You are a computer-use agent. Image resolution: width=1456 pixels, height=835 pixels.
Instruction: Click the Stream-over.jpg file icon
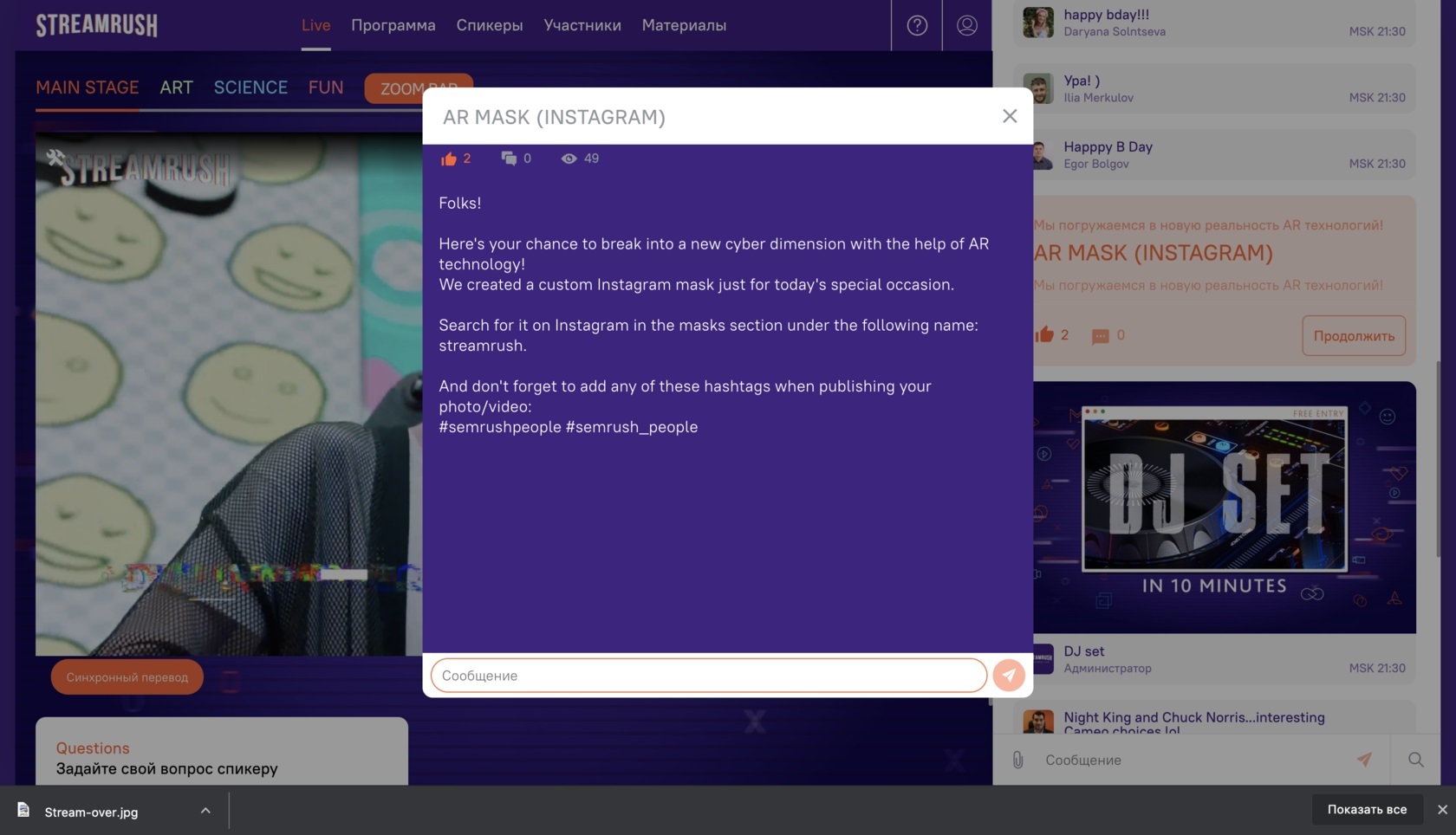coord(23,811)
